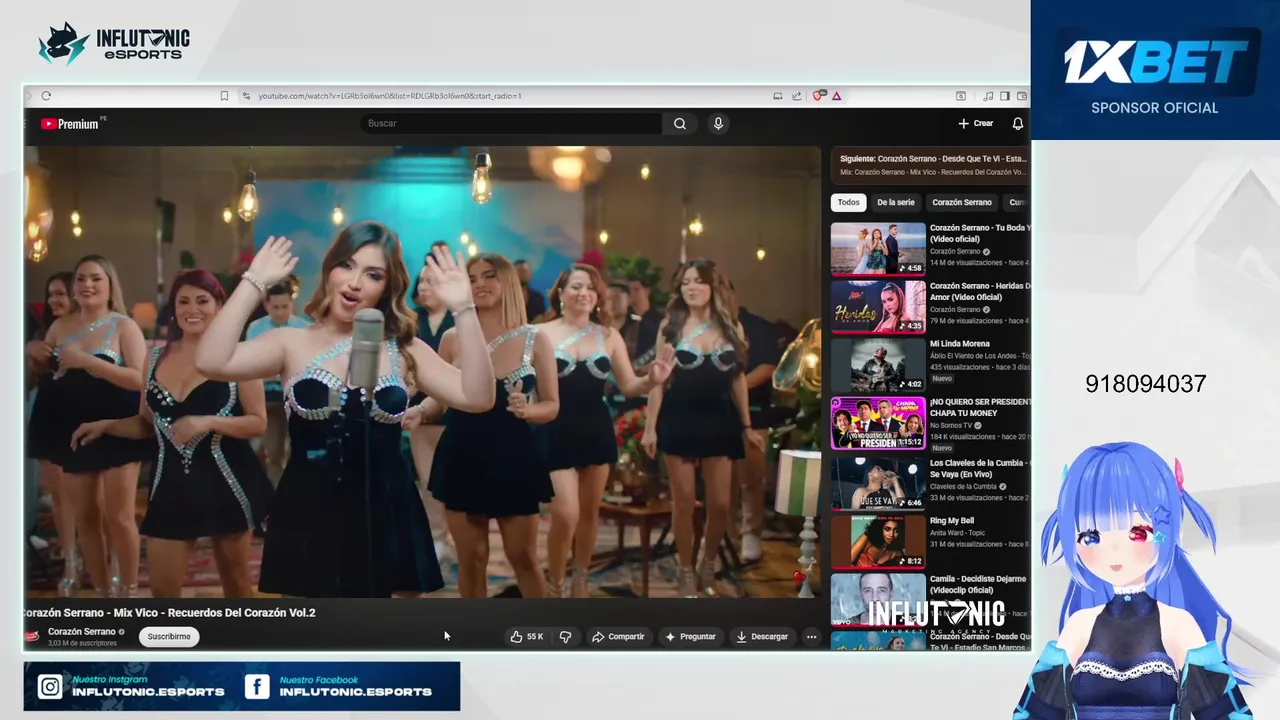Open Los Claveles de la Cumbia thumbnail

878,483
